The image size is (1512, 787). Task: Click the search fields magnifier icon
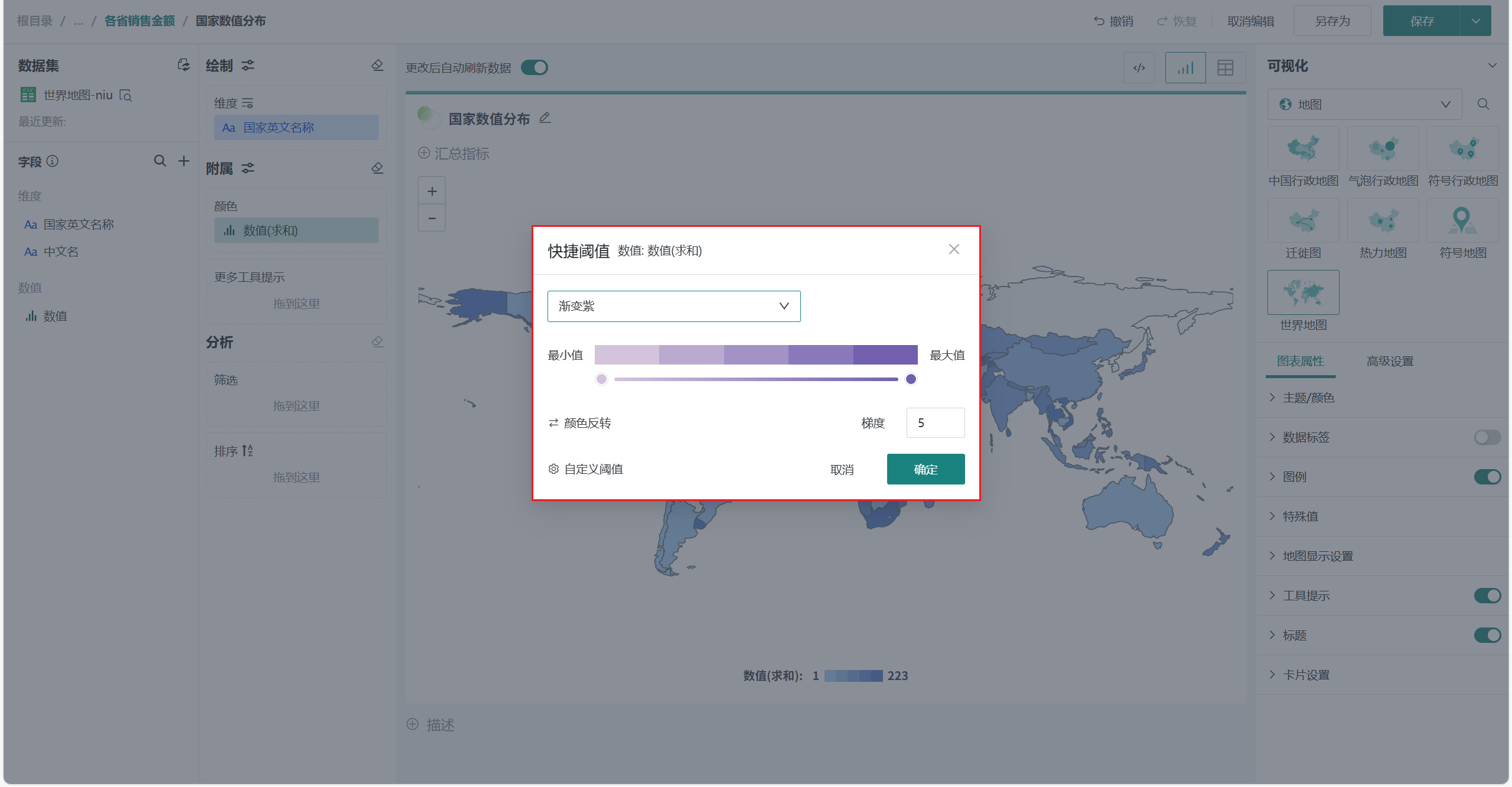point(159,161)
